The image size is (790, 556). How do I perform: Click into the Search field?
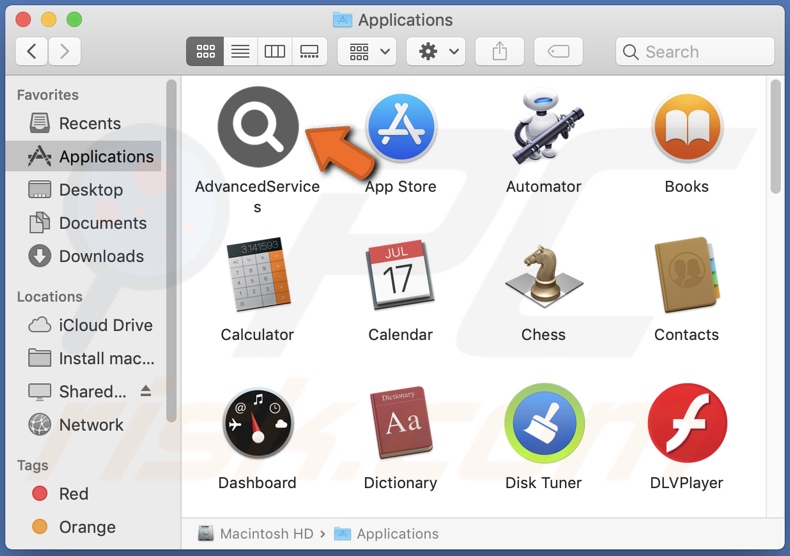695,51
